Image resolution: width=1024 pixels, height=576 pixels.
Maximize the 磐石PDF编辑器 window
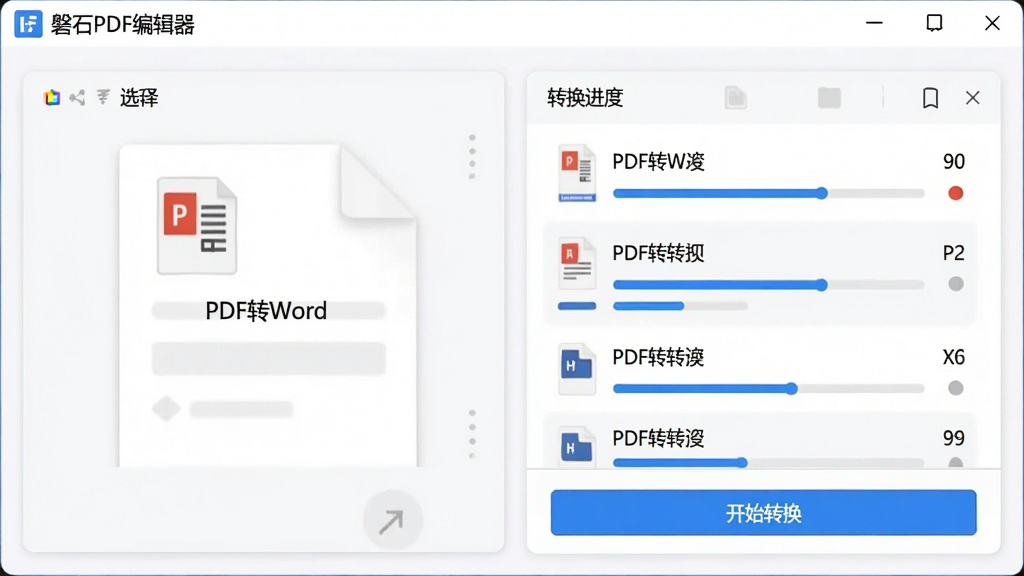point(935,24)
